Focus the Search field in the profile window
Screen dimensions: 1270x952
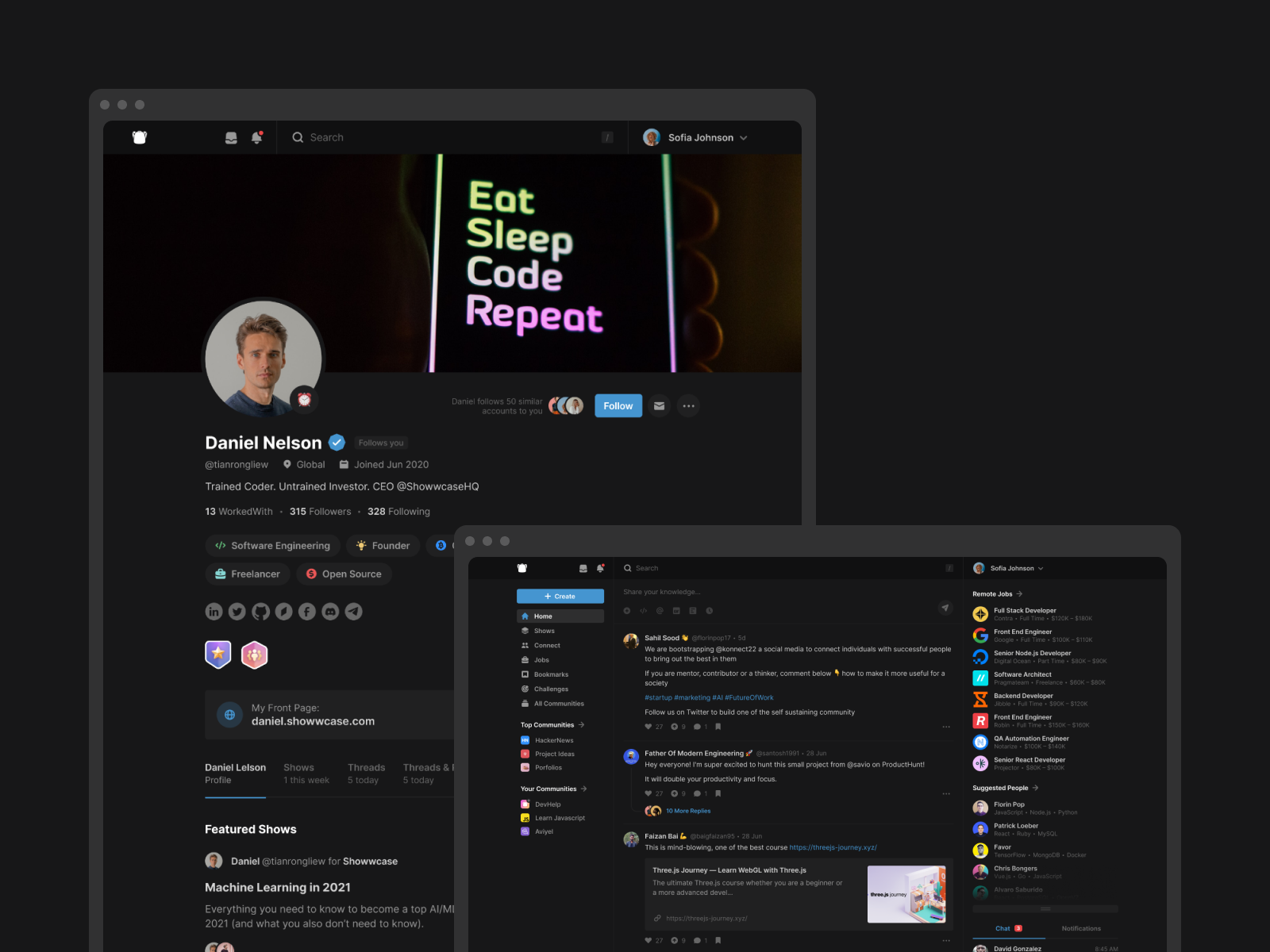coord(452,137)
